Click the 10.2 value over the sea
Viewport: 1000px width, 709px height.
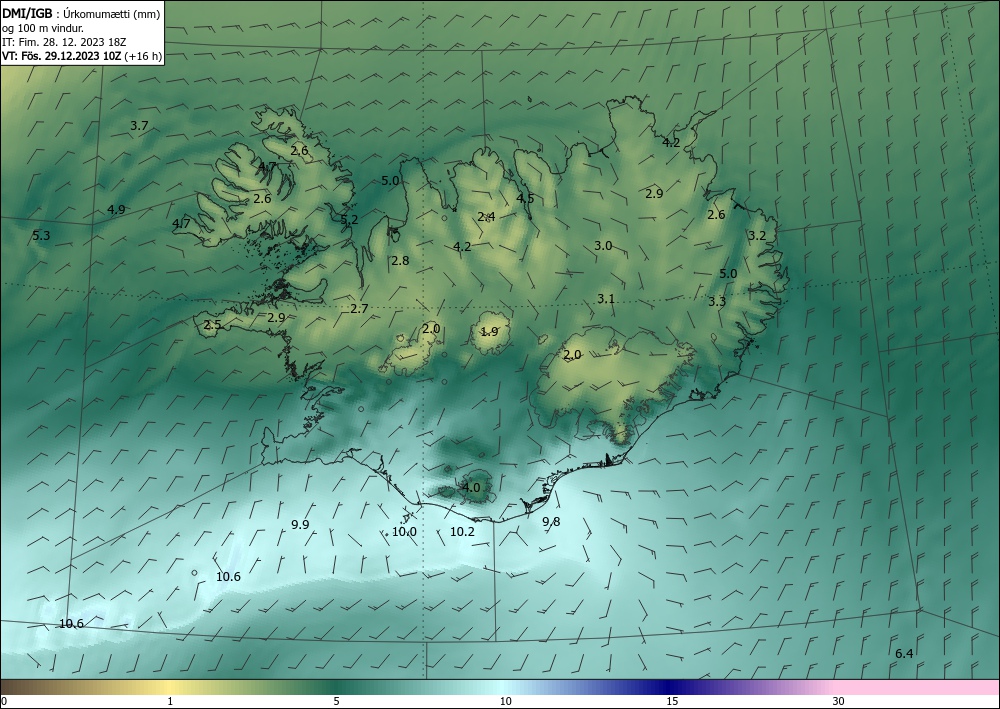point(462,531)
